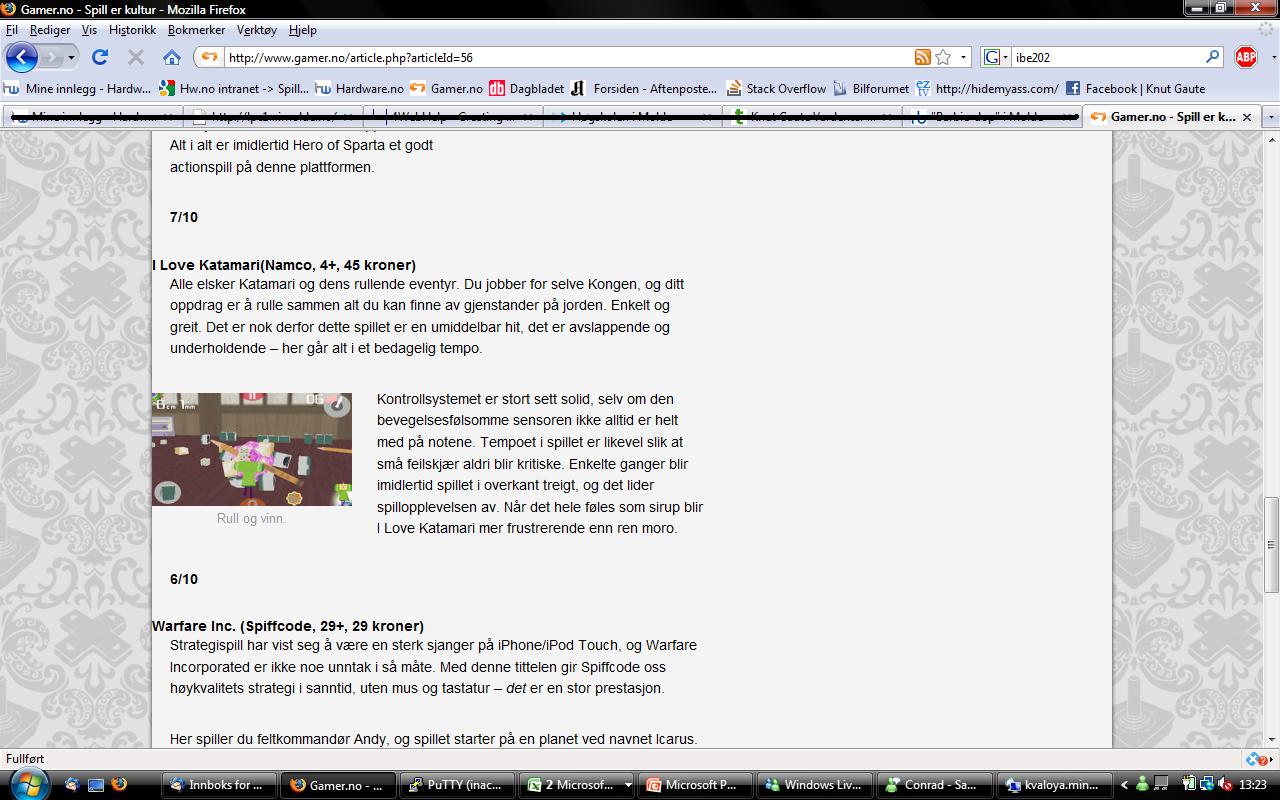The height and width of the screenshot is (800, 1280).
Task: Open the Hjelp menu
Action: pos(302,30)
